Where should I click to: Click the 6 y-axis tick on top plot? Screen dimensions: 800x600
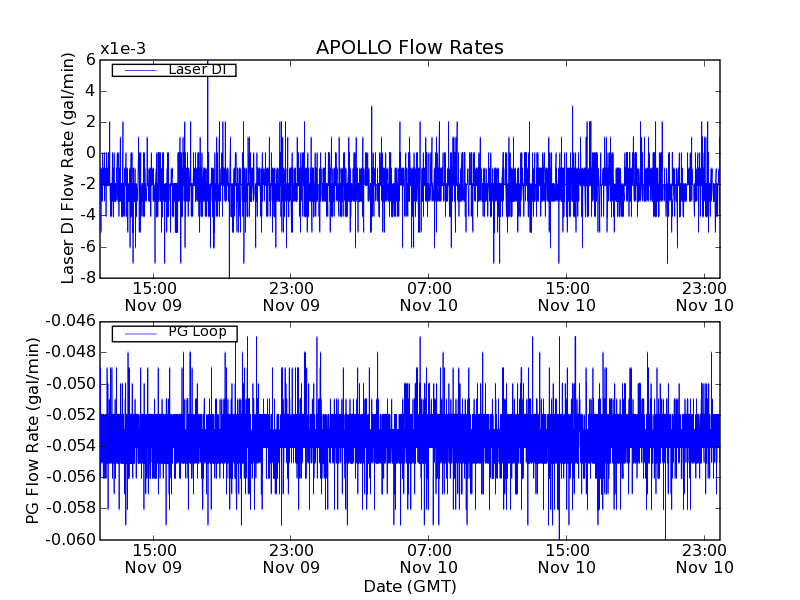coord(91,59)
